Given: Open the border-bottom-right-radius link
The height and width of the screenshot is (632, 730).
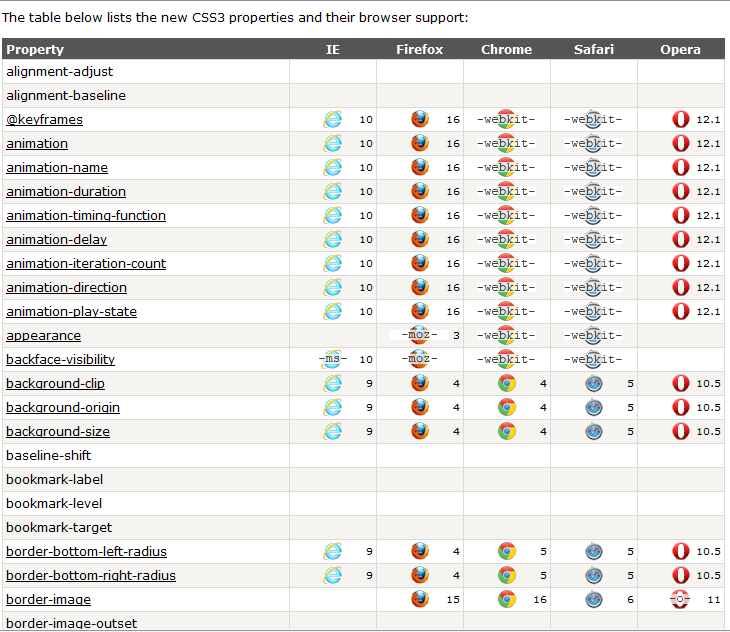Looking at the screenshot, I should click(x=91, y=575).
